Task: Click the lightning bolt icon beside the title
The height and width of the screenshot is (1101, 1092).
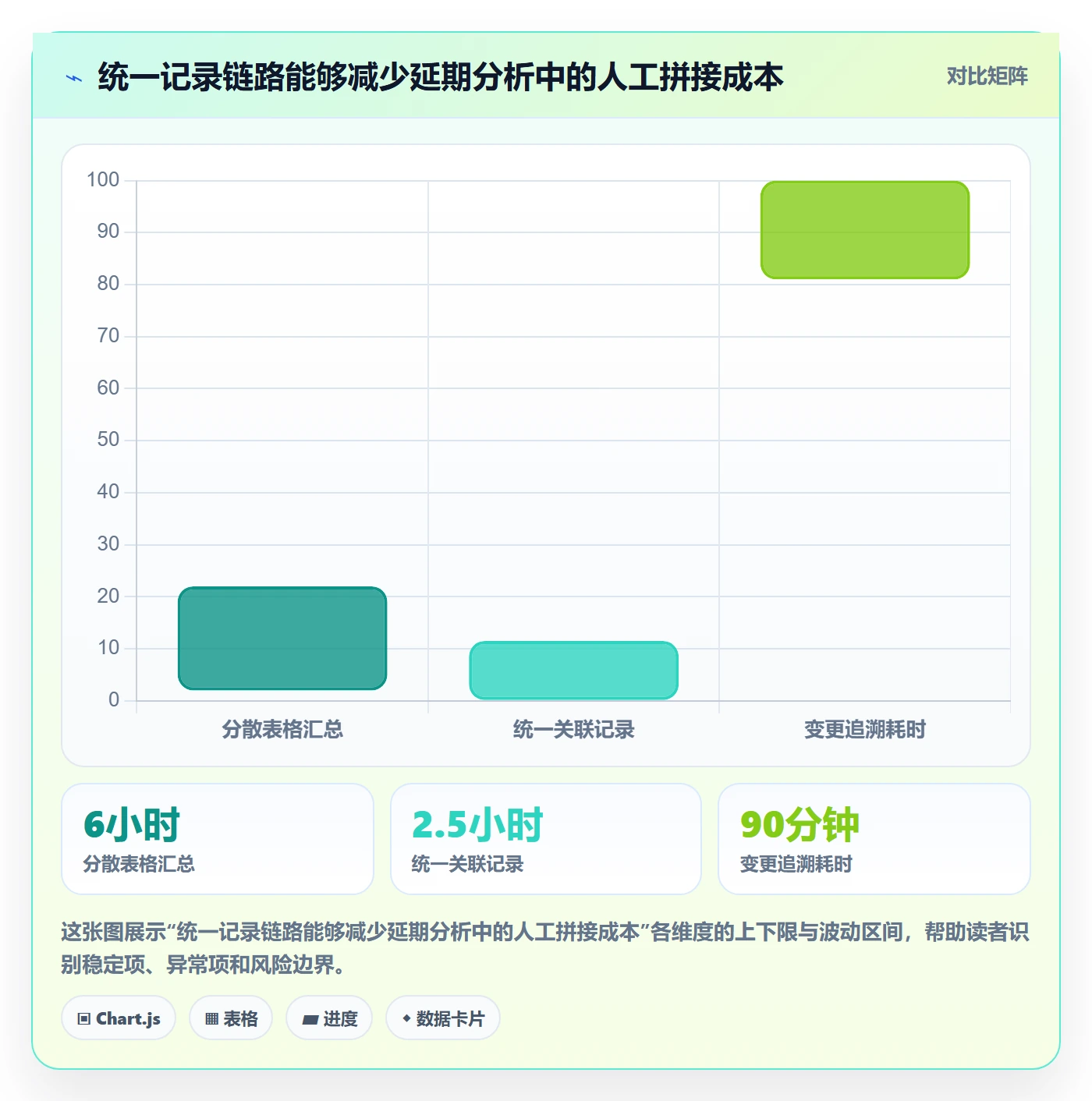Action: tap(74, 78)
